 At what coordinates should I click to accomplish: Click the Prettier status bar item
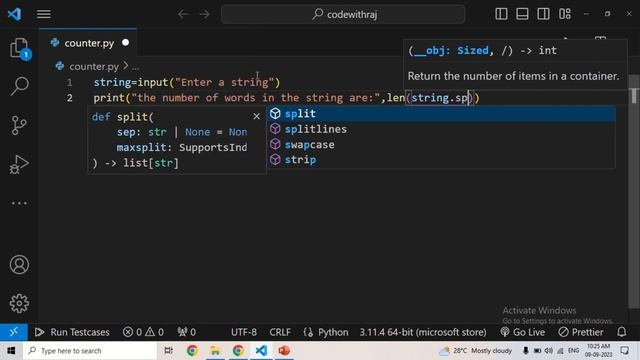point(581,332)
